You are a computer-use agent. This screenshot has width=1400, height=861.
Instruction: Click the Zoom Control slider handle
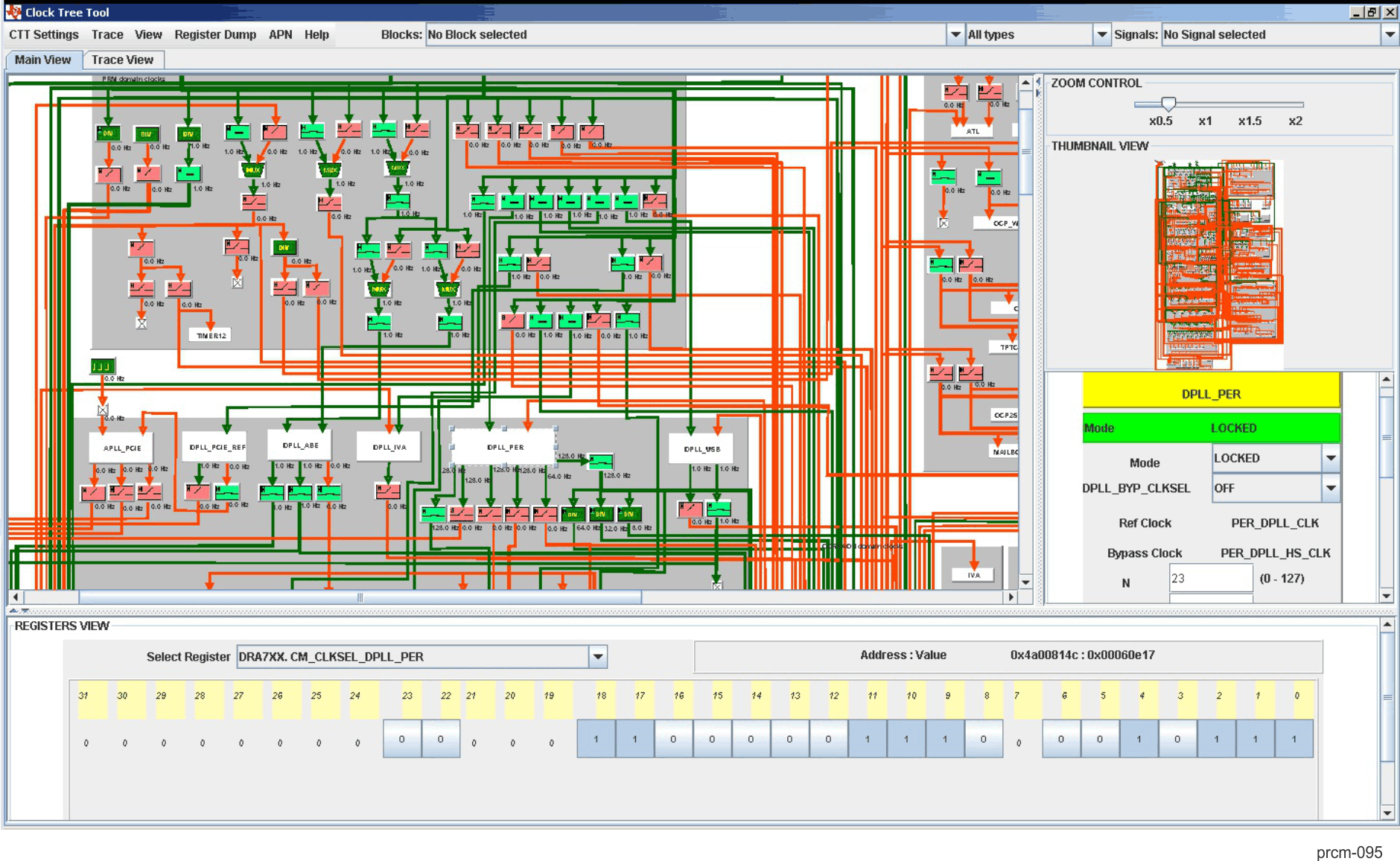pyautogui.click(x=1168, y=104)
